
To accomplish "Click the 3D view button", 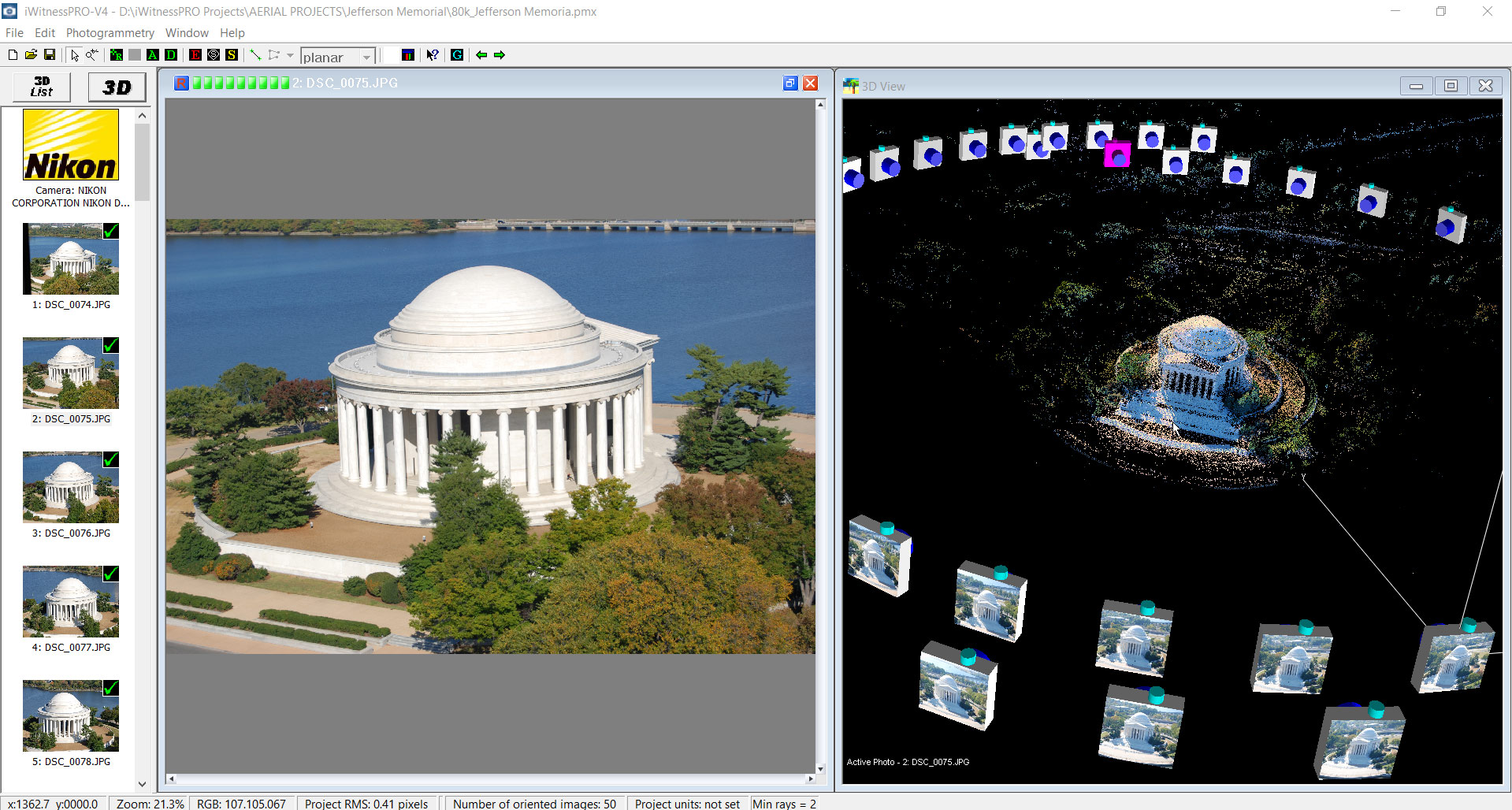I will tap(117, 87).
